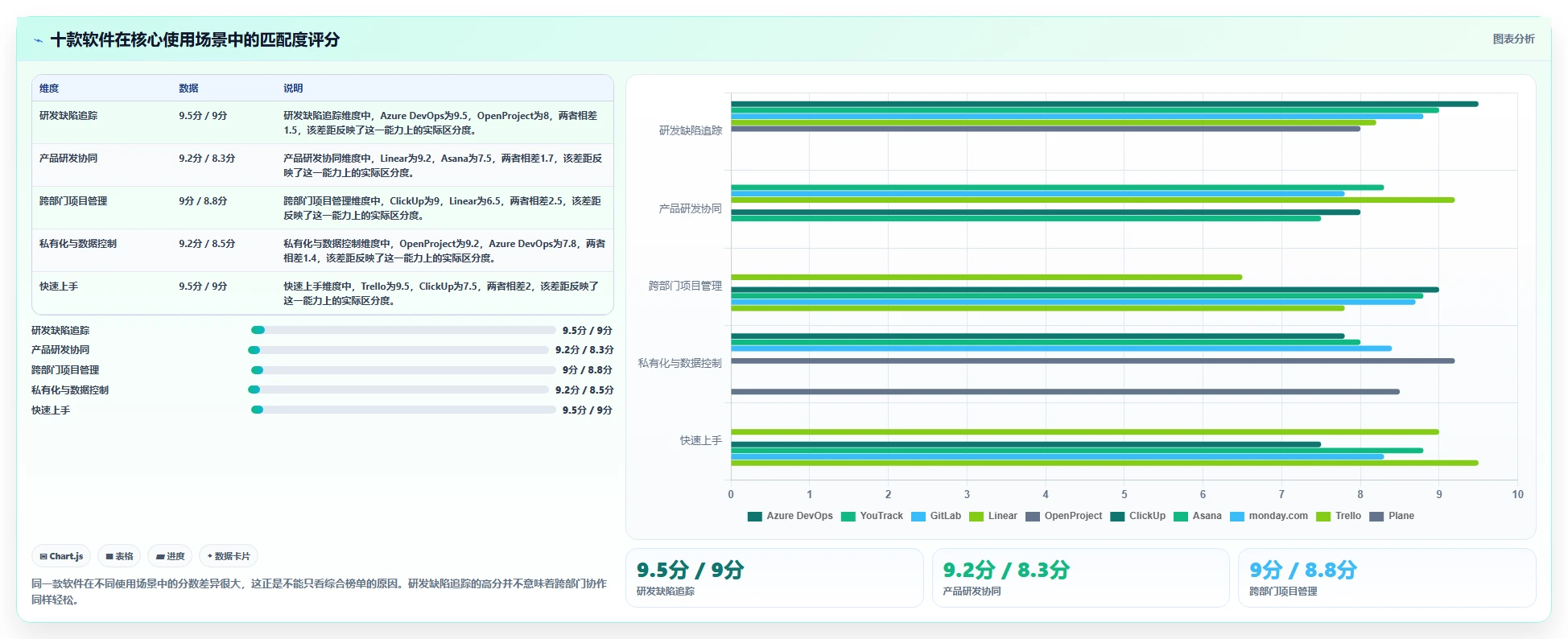
Task: Click the Chart.js chip
Action: click(62, 556)
